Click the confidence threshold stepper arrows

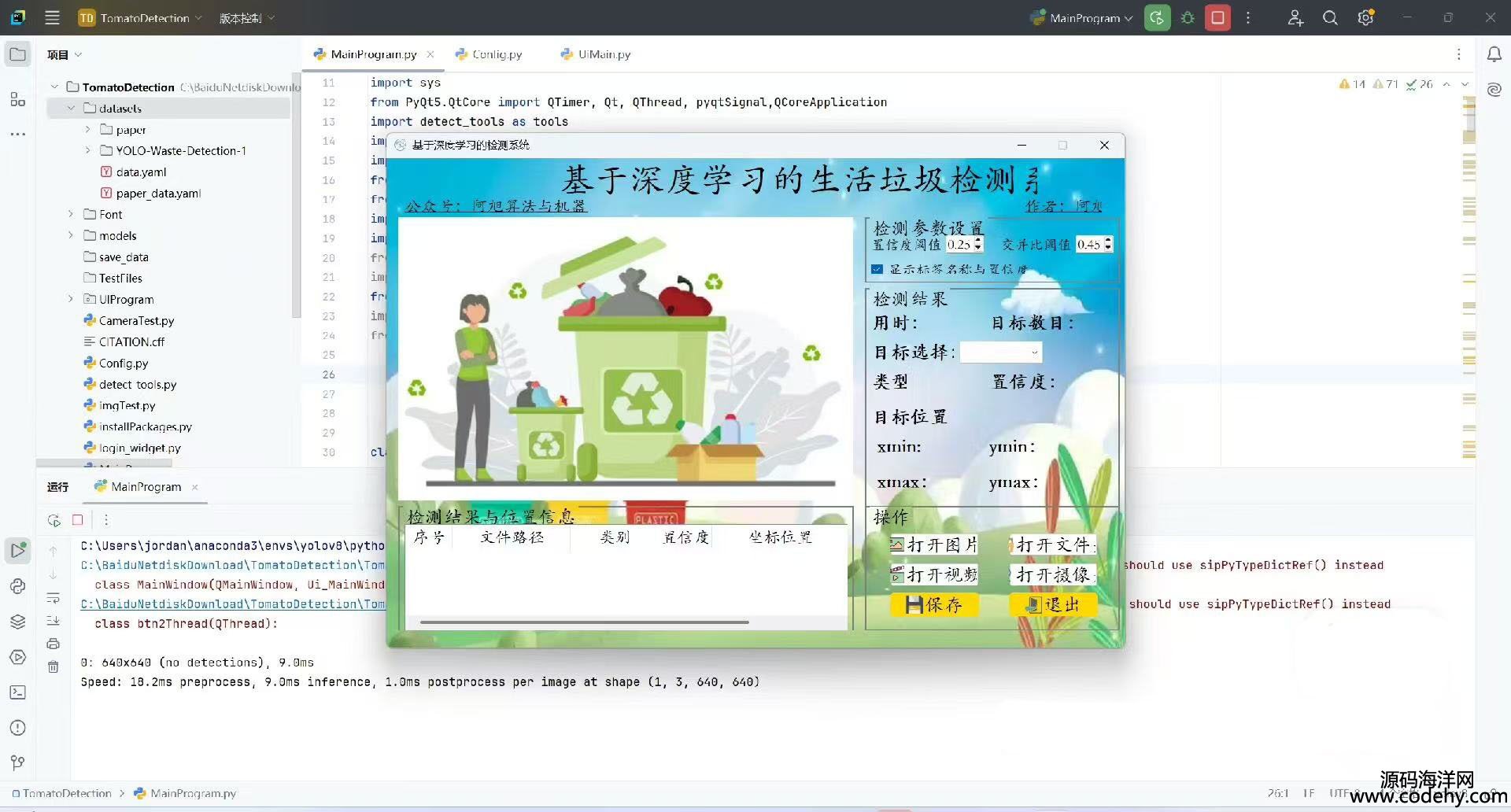[x=978, y=245]
